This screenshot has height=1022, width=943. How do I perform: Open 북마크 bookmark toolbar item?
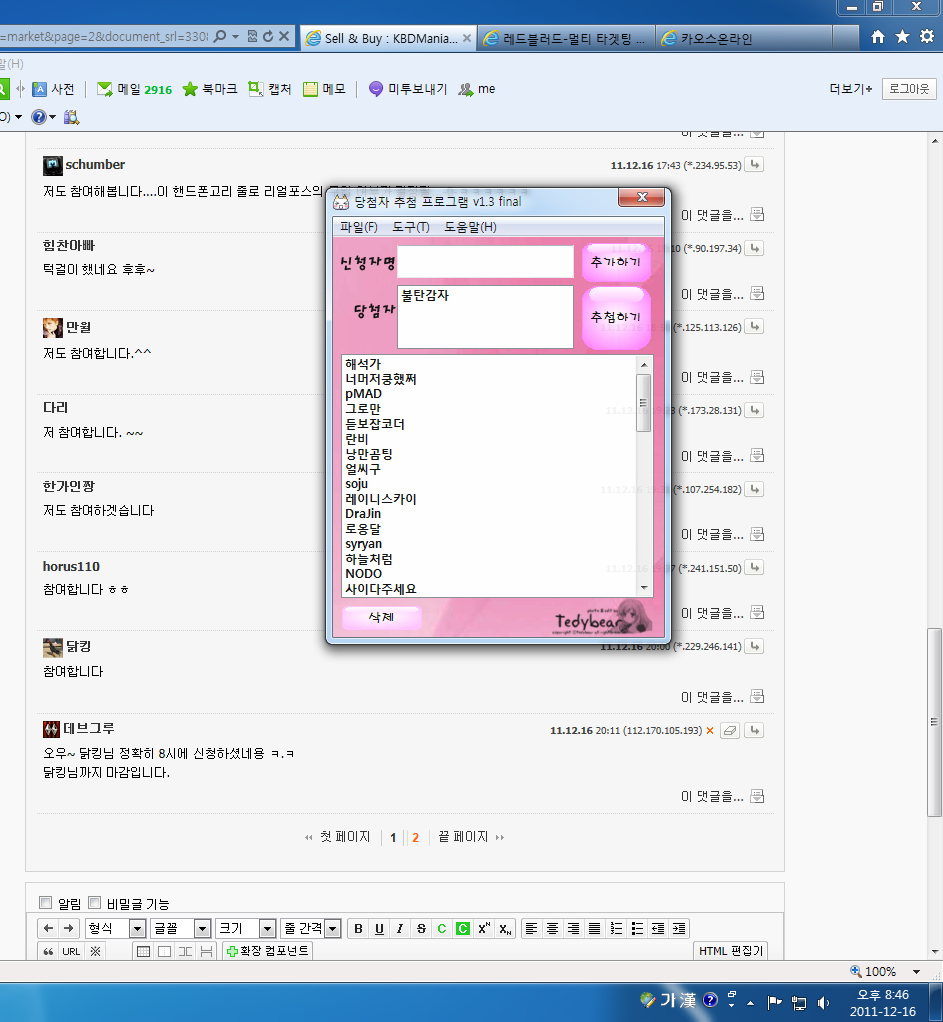click(210, 89)
